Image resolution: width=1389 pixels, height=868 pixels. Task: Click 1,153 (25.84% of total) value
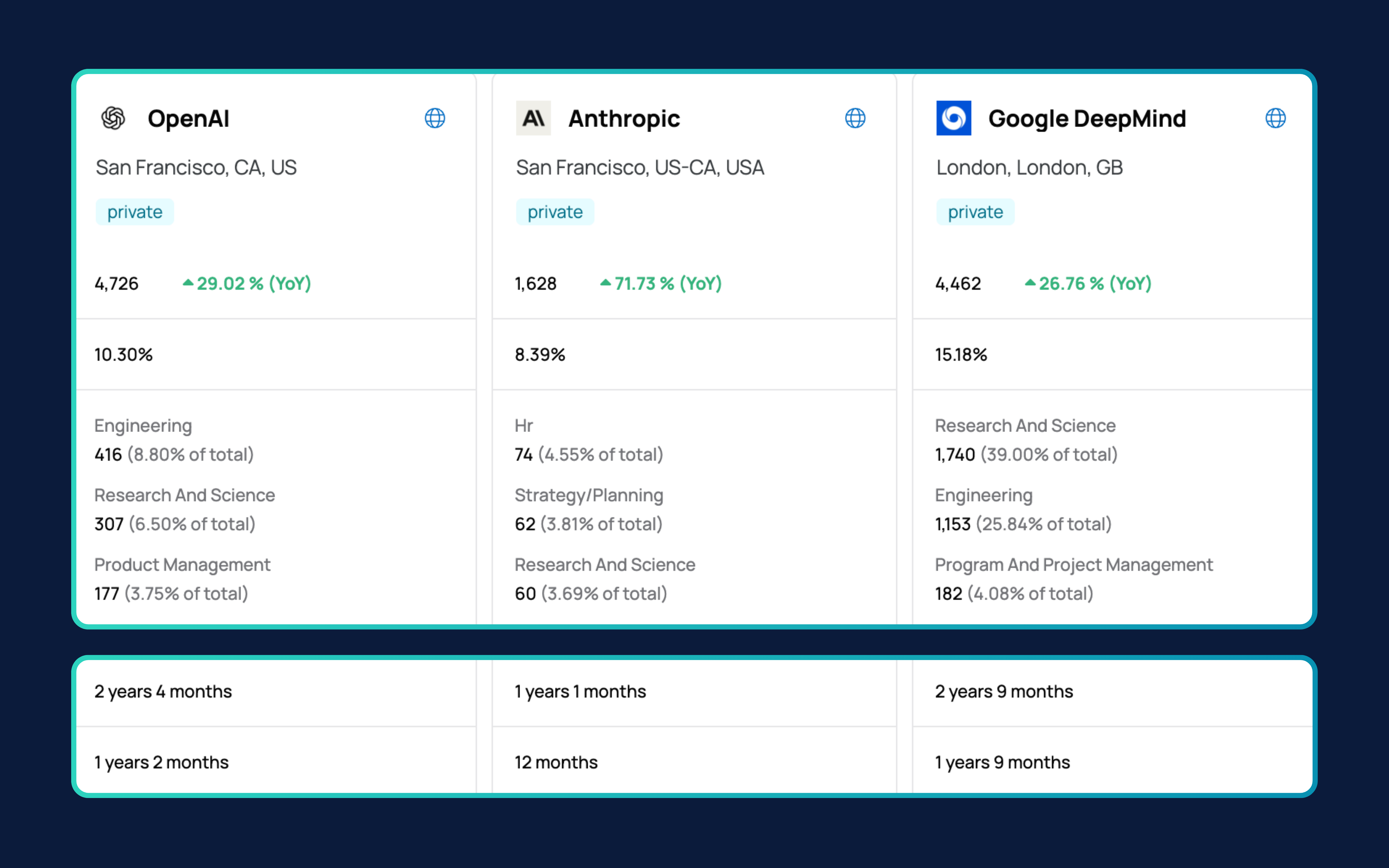coord(1024,524)
